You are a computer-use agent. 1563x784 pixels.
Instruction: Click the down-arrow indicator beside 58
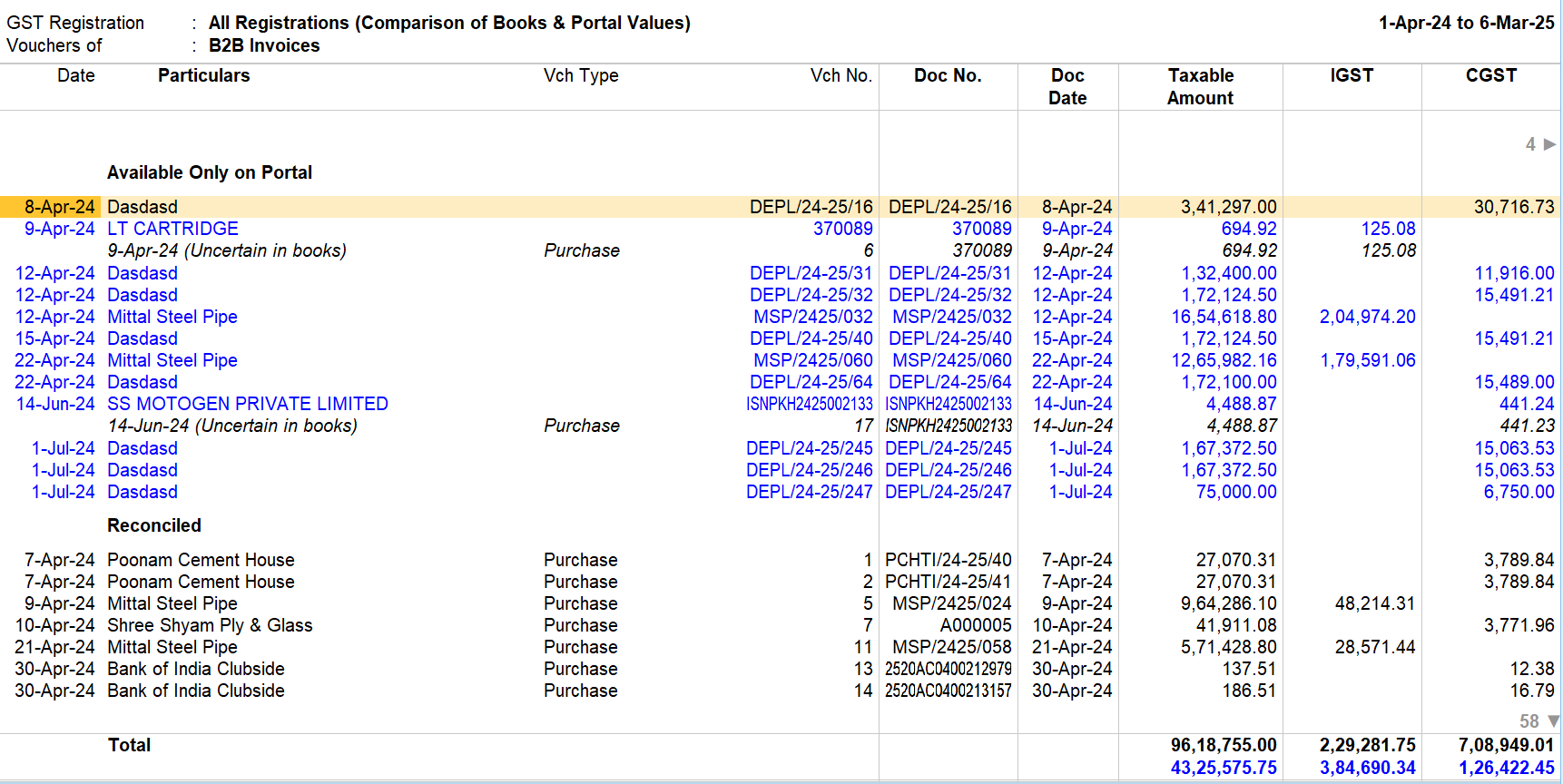coord(1553,721)
